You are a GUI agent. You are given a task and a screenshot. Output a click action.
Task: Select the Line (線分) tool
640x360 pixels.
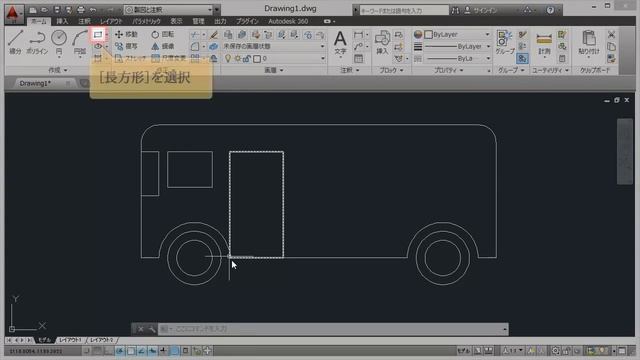[15, 42]
